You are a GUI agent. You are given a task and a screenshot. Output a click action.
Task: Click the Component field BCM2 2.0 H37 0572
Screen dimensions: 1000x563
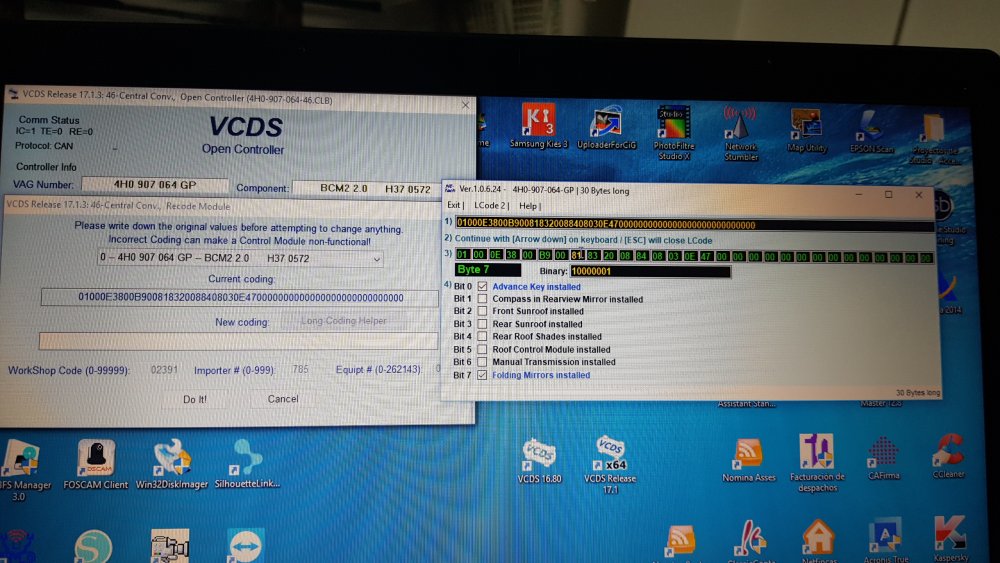[x=367, y=189]
